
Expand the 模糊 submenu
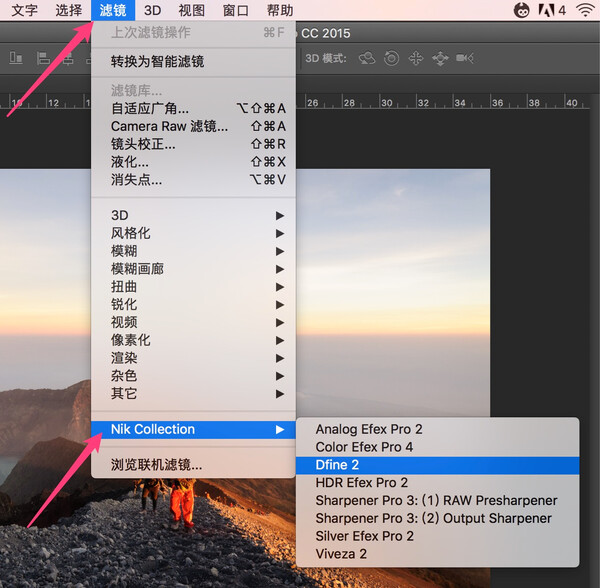[193, 251]
